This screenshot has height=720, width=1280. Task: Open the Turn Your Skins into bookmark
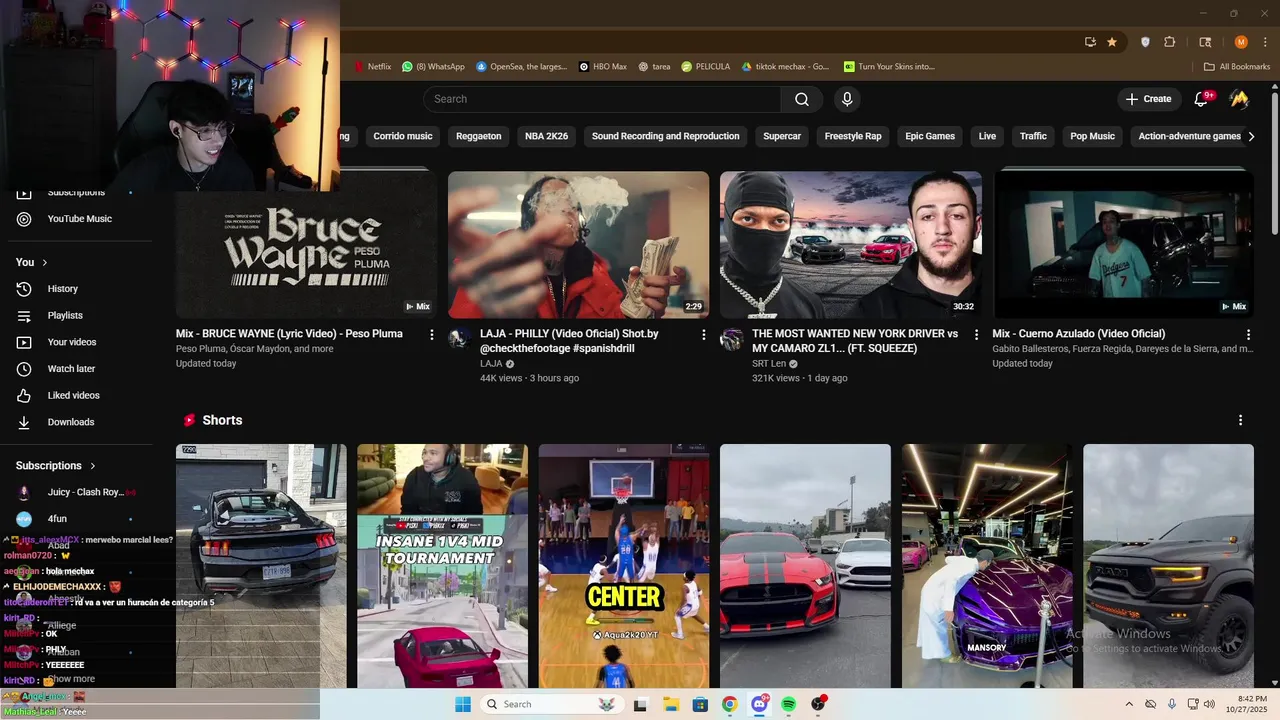point(890,66)
